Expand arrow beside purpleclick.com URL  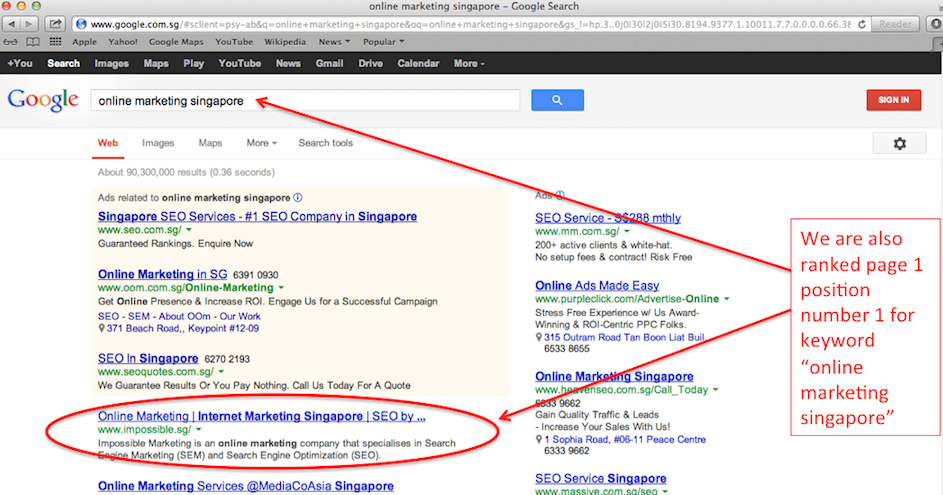coord(726,299)
